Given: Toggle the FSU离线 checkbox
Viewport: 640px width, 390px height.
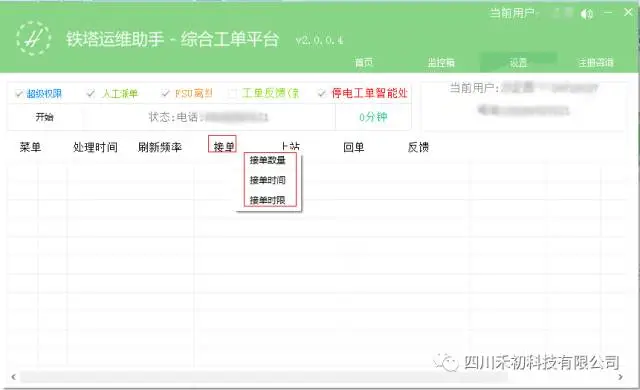Looking at the screenshot, I should [165, 94].
